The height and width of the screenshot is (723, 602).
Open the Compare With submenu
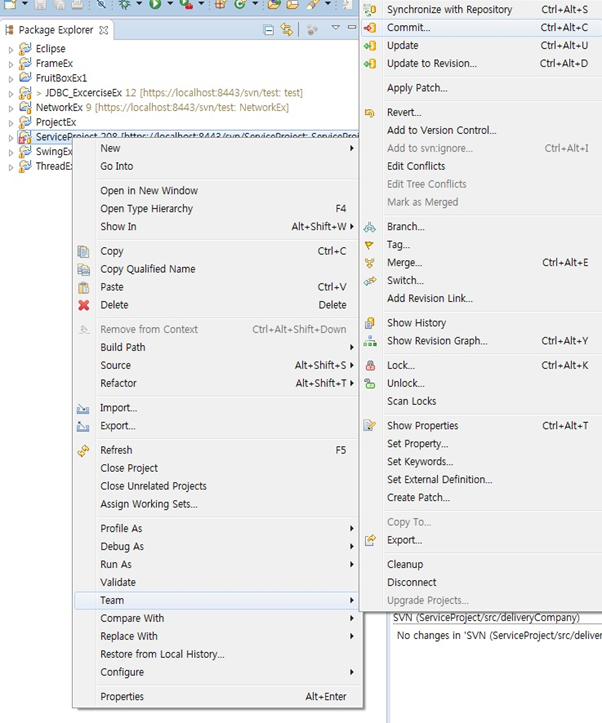point(216,618)
